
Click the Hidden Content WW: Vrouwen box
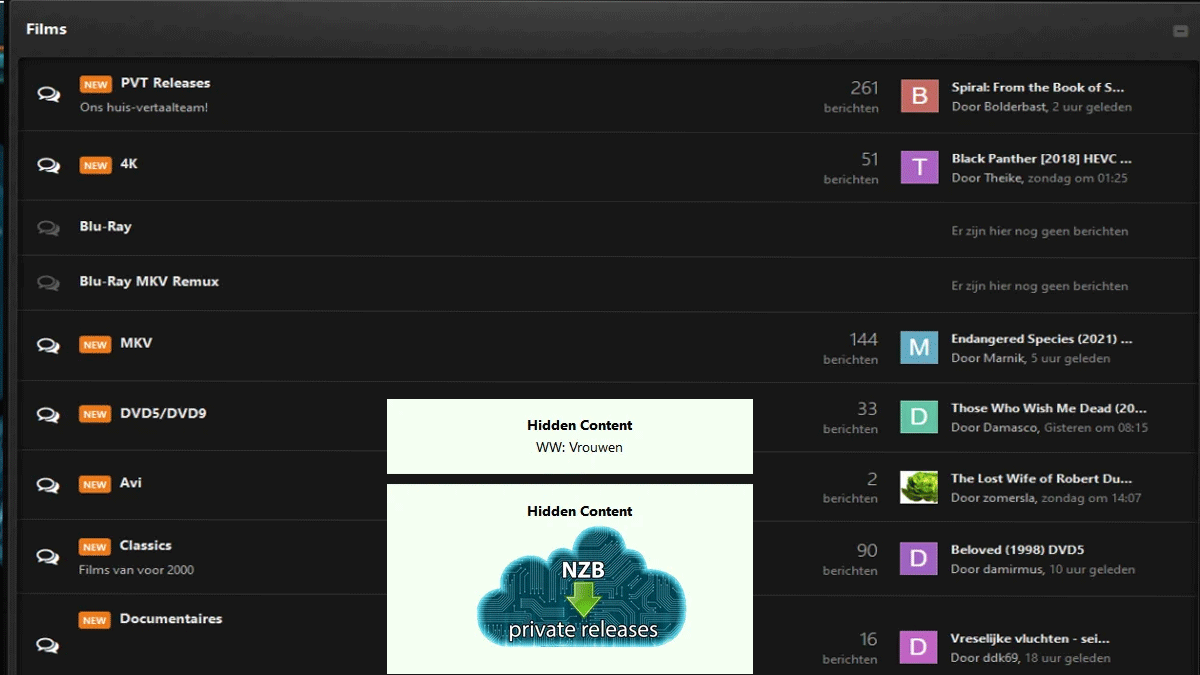tap(570, 436)
